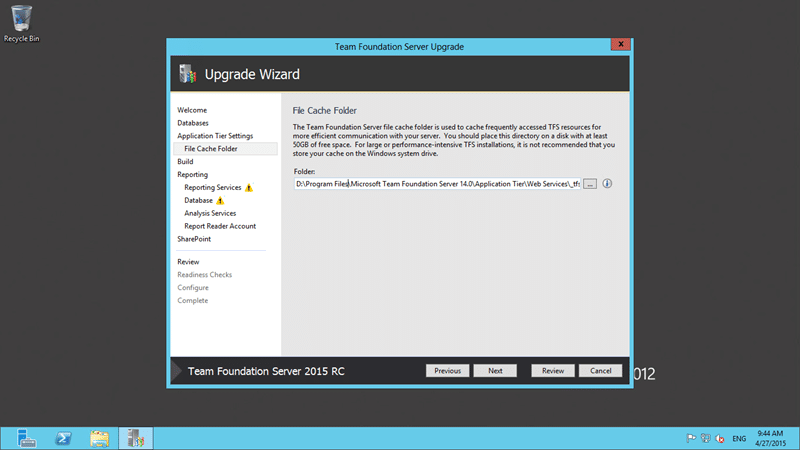Click the info icon beside Folder field
The width and height of the screenshot is (800, 450).
tap(607, 184)
